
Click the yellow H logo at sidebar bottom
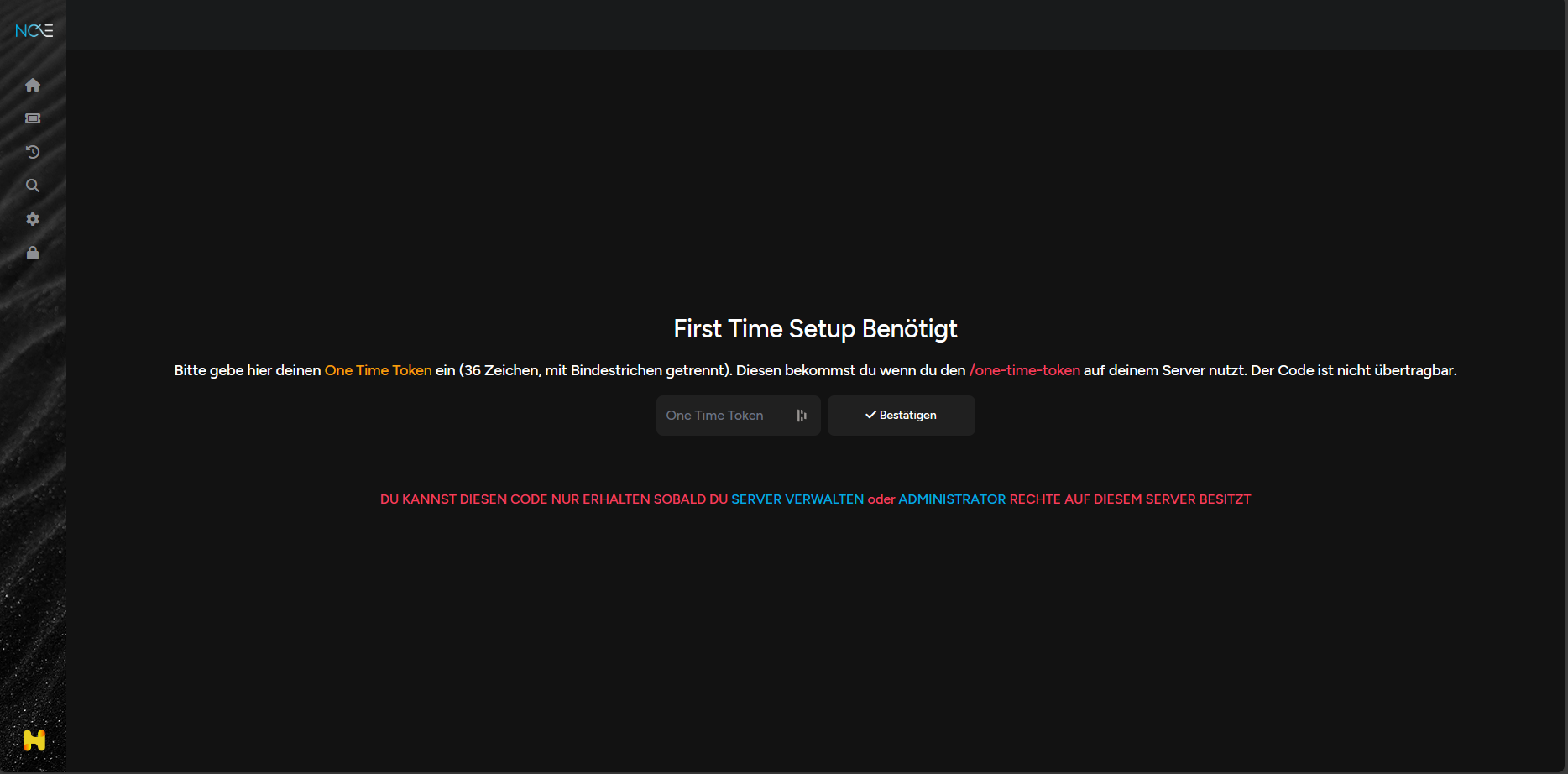[x=34, y=740]
